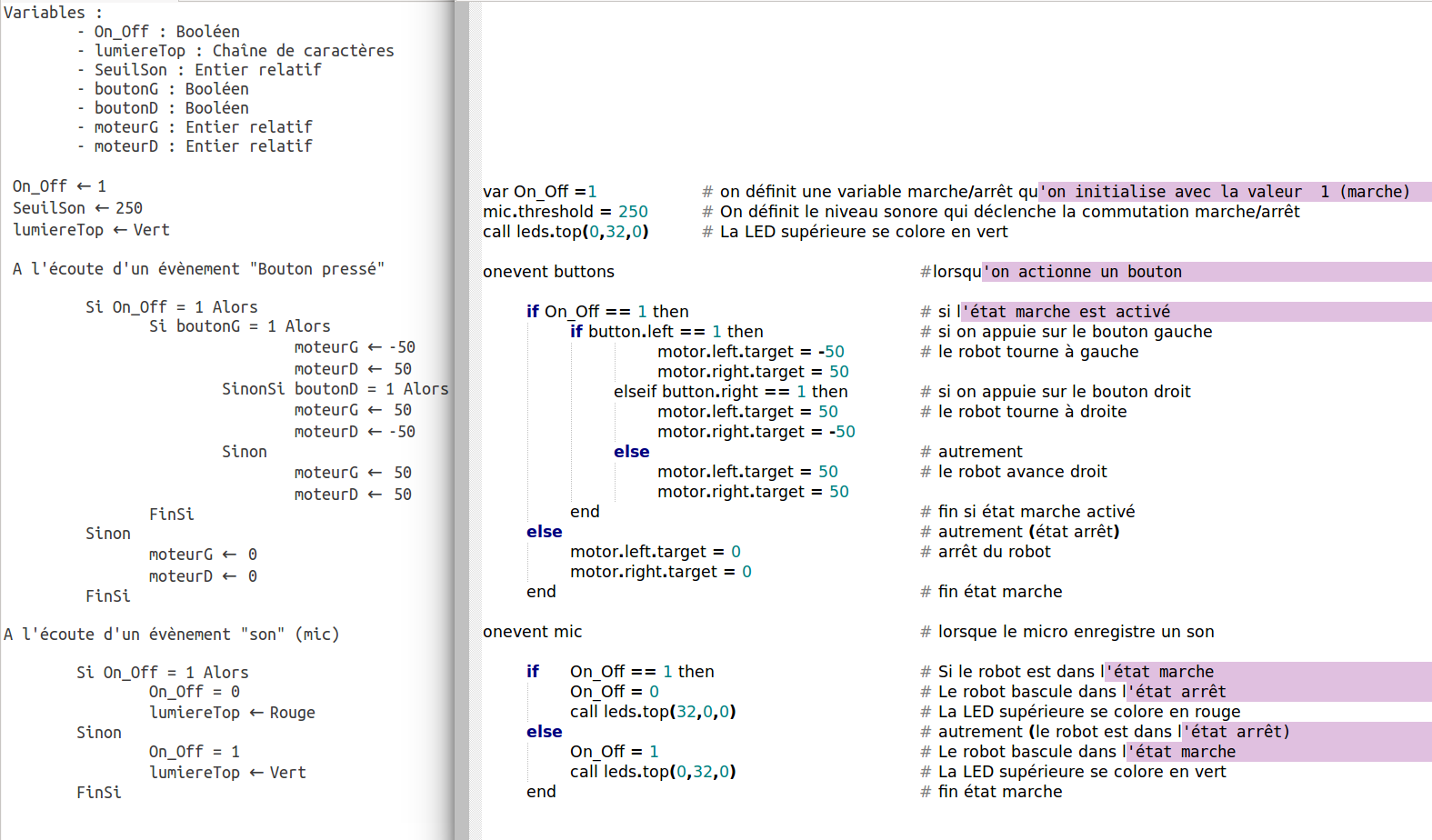Select comment "arrêt du robot"

(986, 552)
